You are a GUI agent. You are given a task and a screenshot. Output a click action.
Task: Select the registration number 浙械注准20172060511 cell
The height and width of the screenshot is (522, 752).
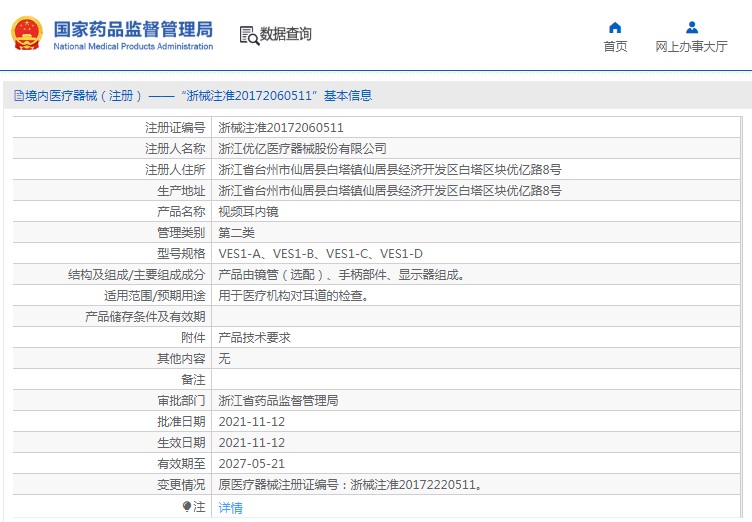pos(281,128)
